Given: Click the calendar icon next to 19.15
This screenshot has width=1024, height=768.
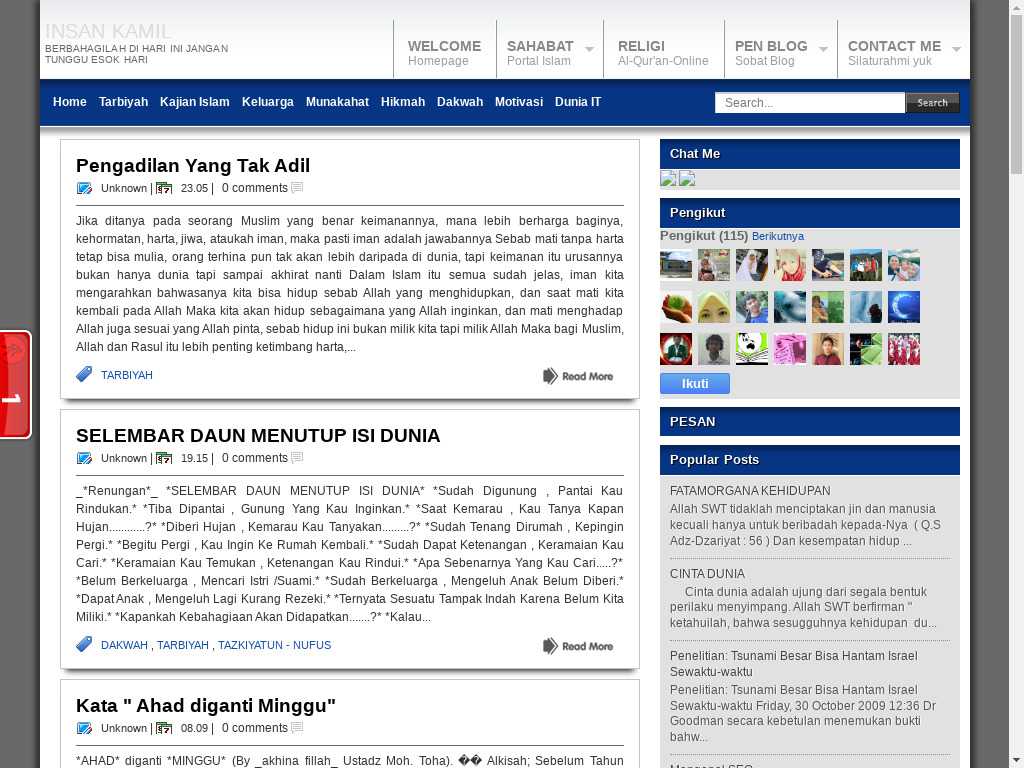Looking at the screenshot, I should (164, 458).
